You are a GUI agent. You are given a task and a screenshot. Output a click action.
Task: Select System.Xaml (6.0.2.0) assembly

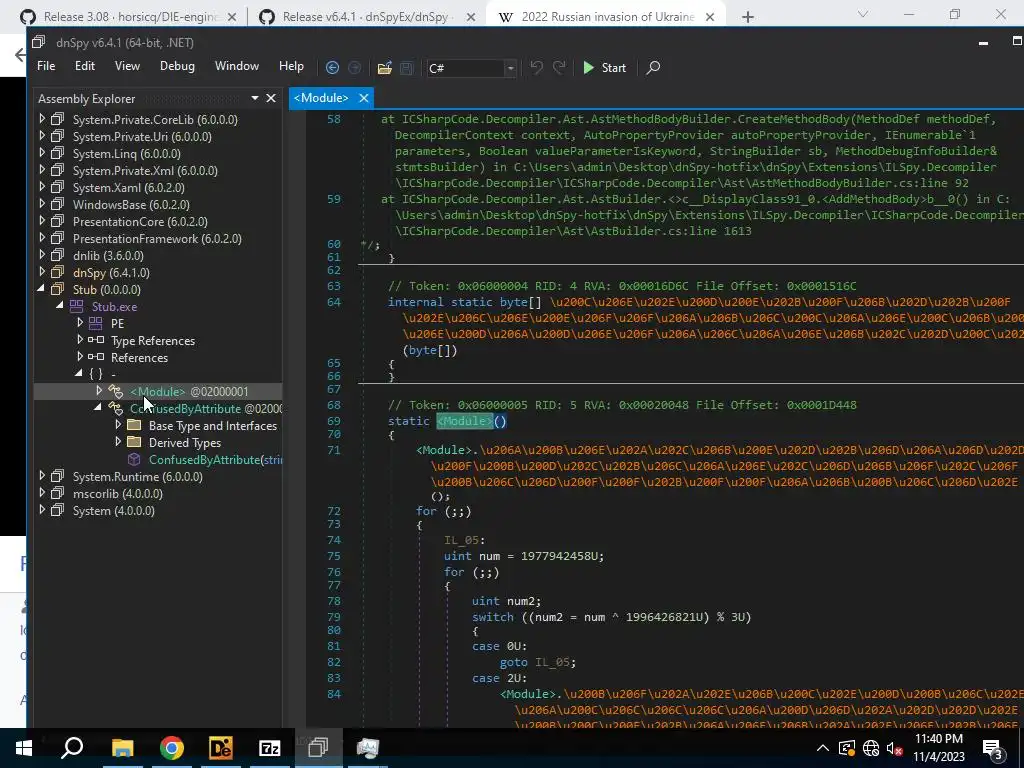[129, 187]
